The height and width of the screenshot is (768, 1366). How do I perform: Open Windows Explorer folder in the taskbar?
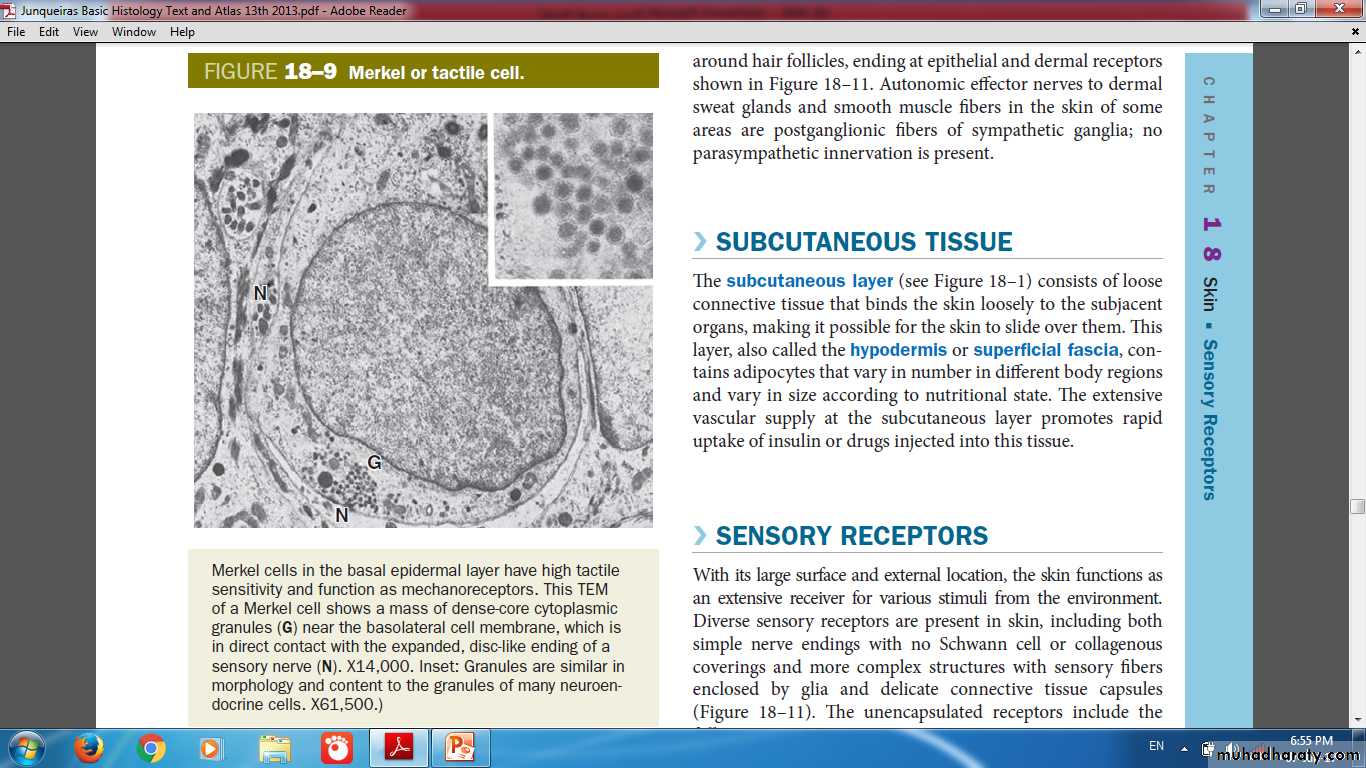[275, 748]
